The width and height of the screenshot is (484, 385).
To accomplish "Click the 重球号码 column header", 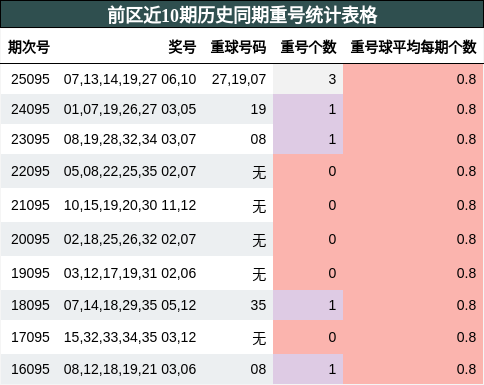I will [238, 47].
